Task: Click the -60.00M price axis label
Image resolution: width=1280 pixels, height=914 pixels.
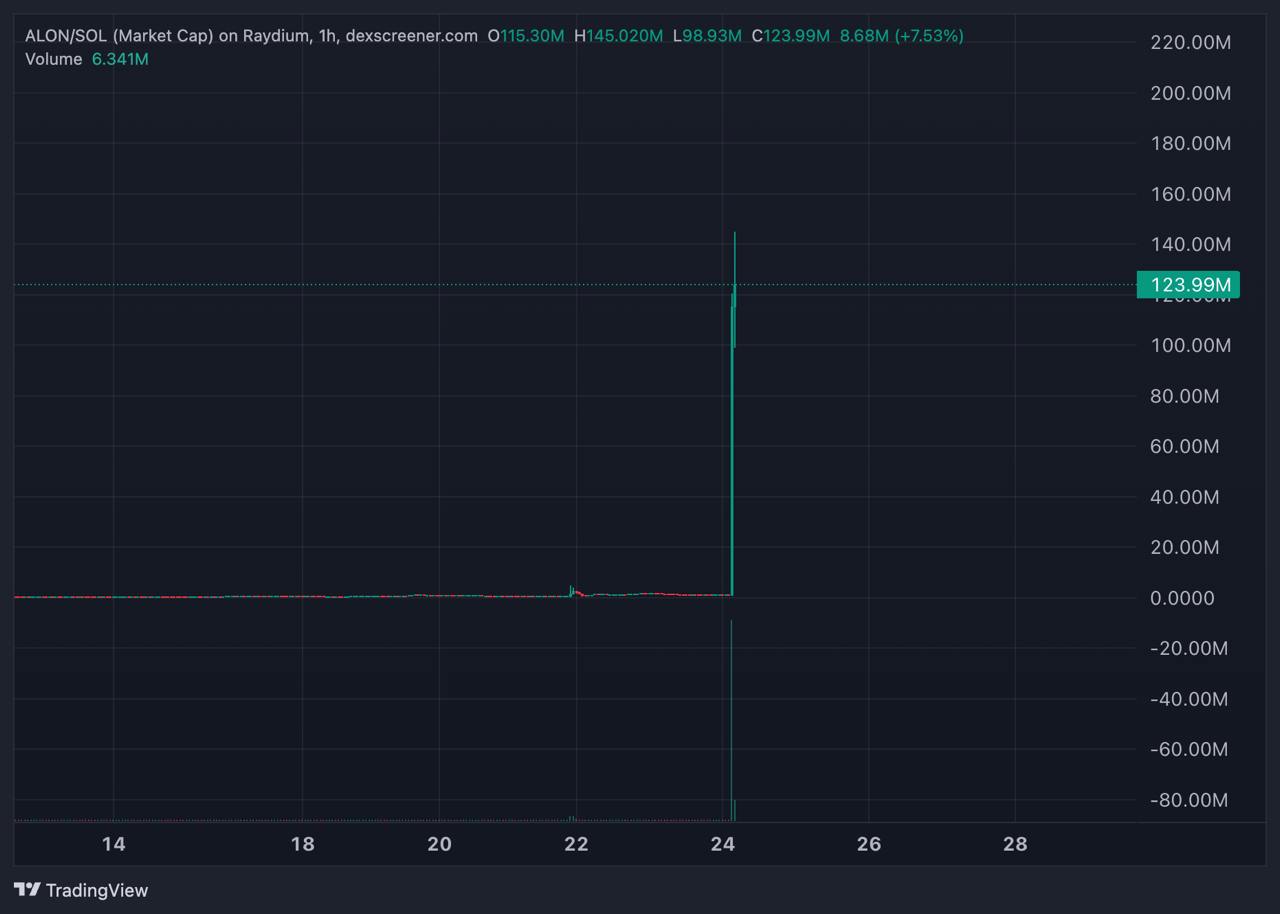Action: 1189,749
